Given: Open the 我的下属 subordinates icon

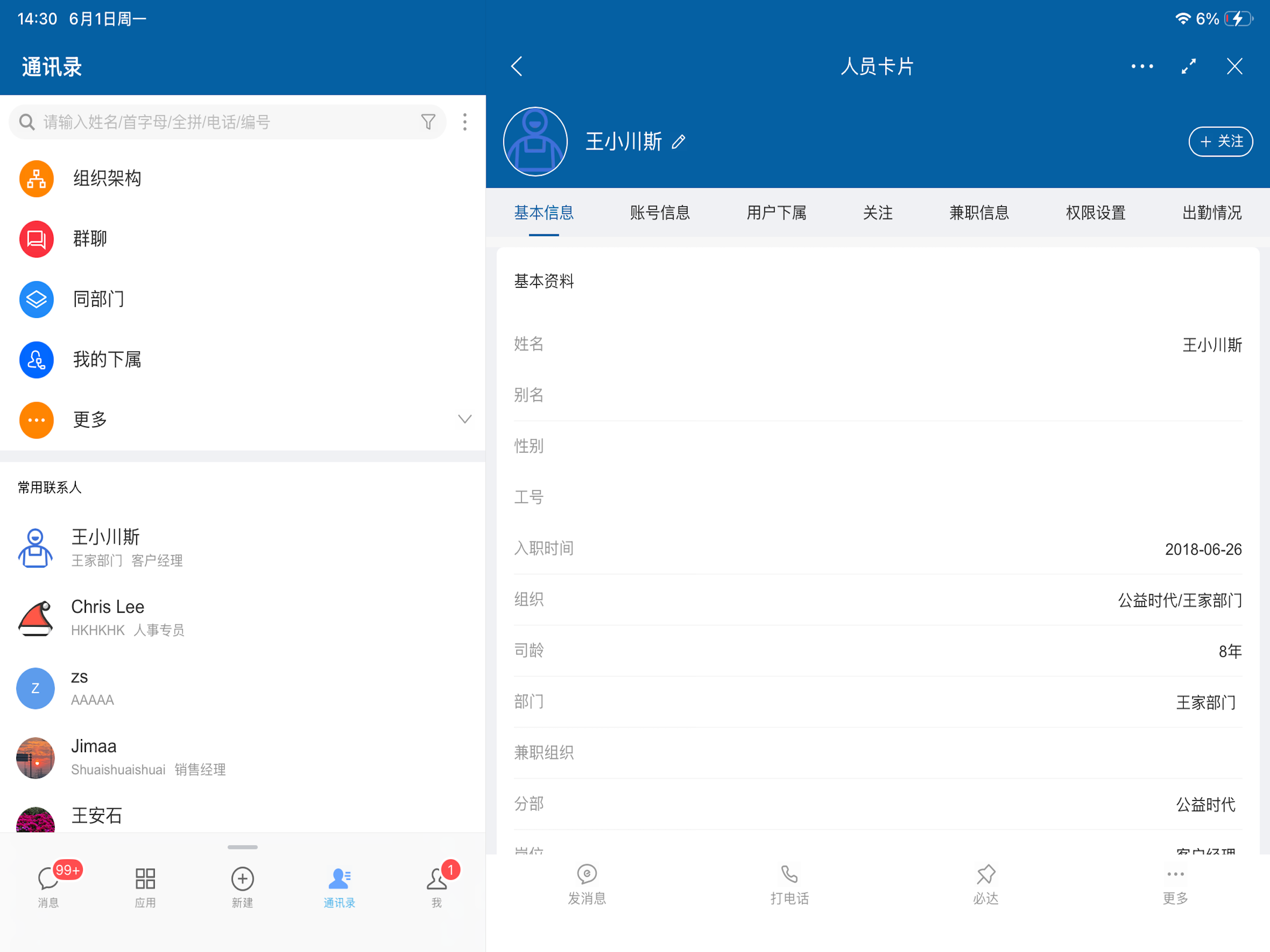Looking at the screenshot, I should coord(36,359).
